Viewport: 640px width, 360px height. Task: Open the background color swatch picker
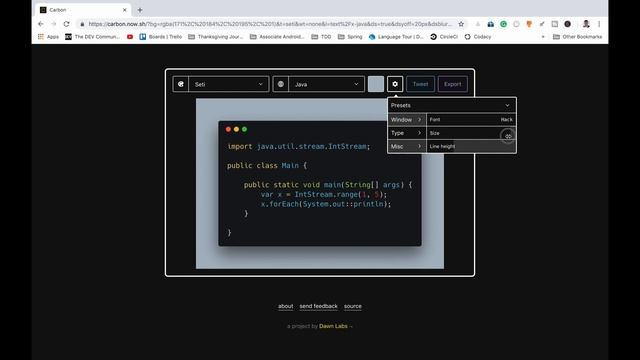click(376, 84)
